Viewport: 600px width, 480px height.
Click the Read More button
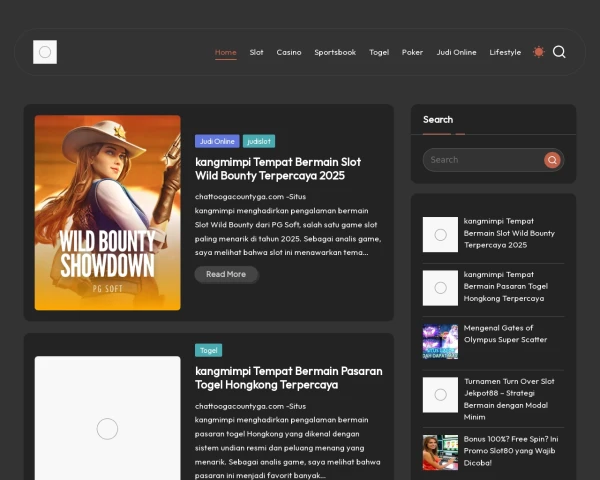tap(226, 274)
